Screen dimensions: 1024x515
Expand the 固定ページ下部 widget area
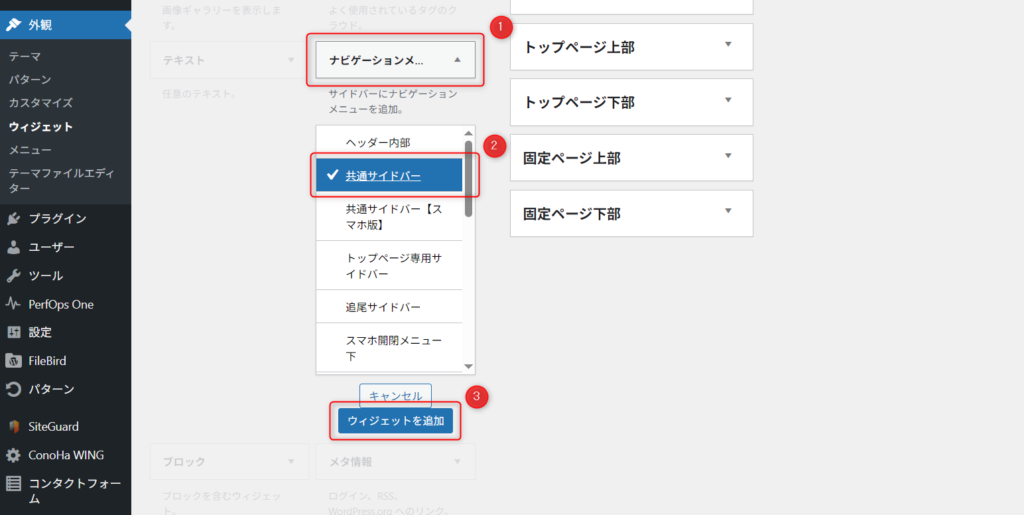(x=728, y=211)
